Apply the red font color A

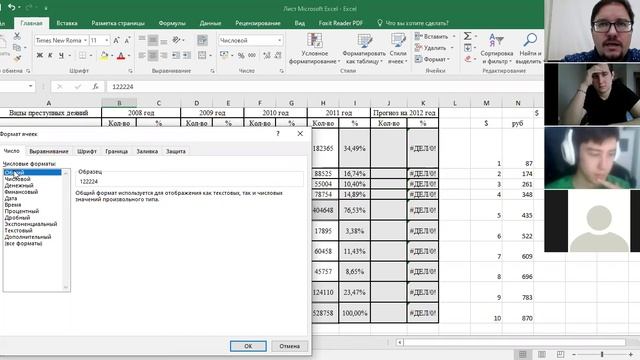pyautogui.click(x=121, y=56)
